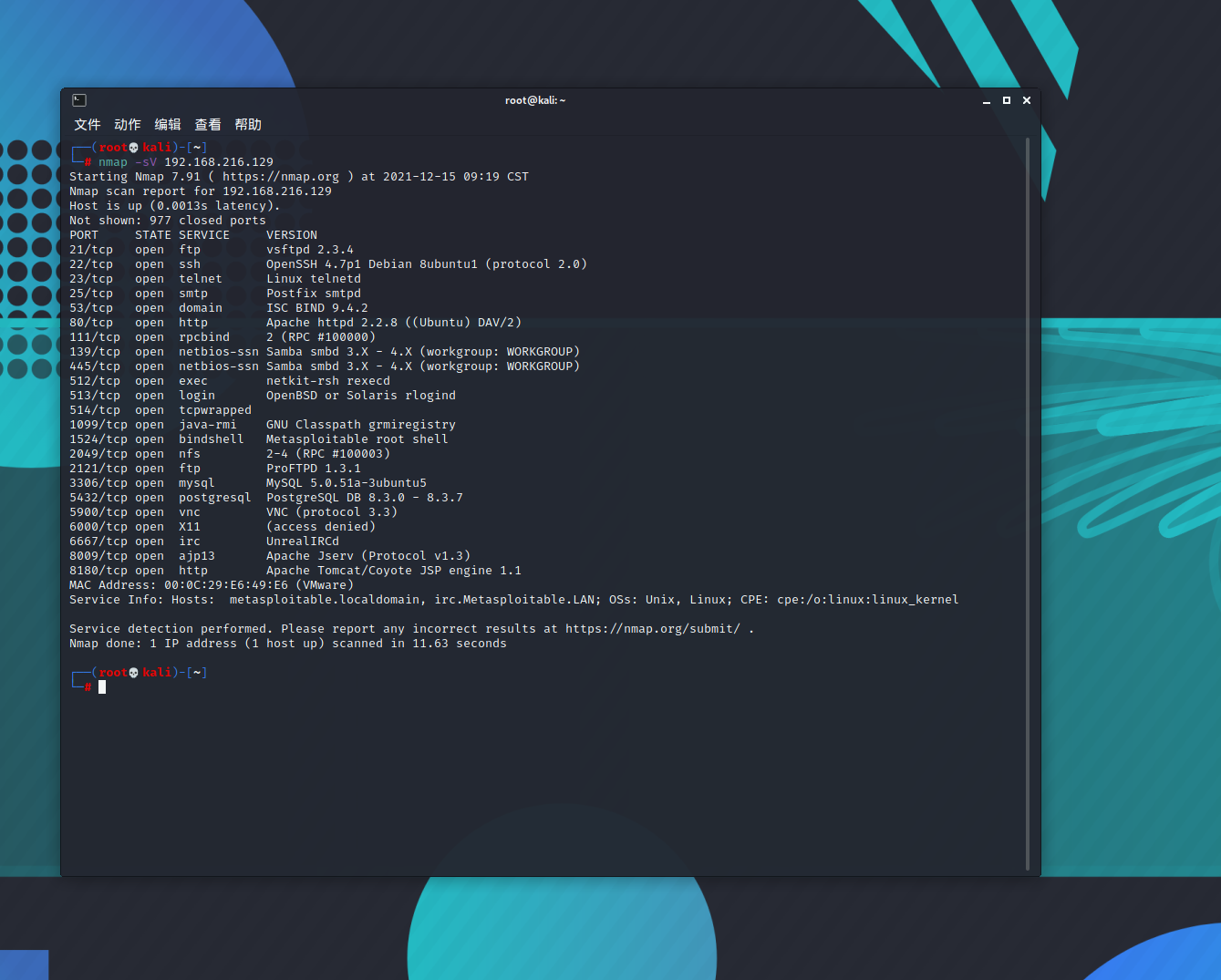The image size is (1221, 980).
Task: Open the https://nmap.org link in the Starting line
Action: coord(281,177)
